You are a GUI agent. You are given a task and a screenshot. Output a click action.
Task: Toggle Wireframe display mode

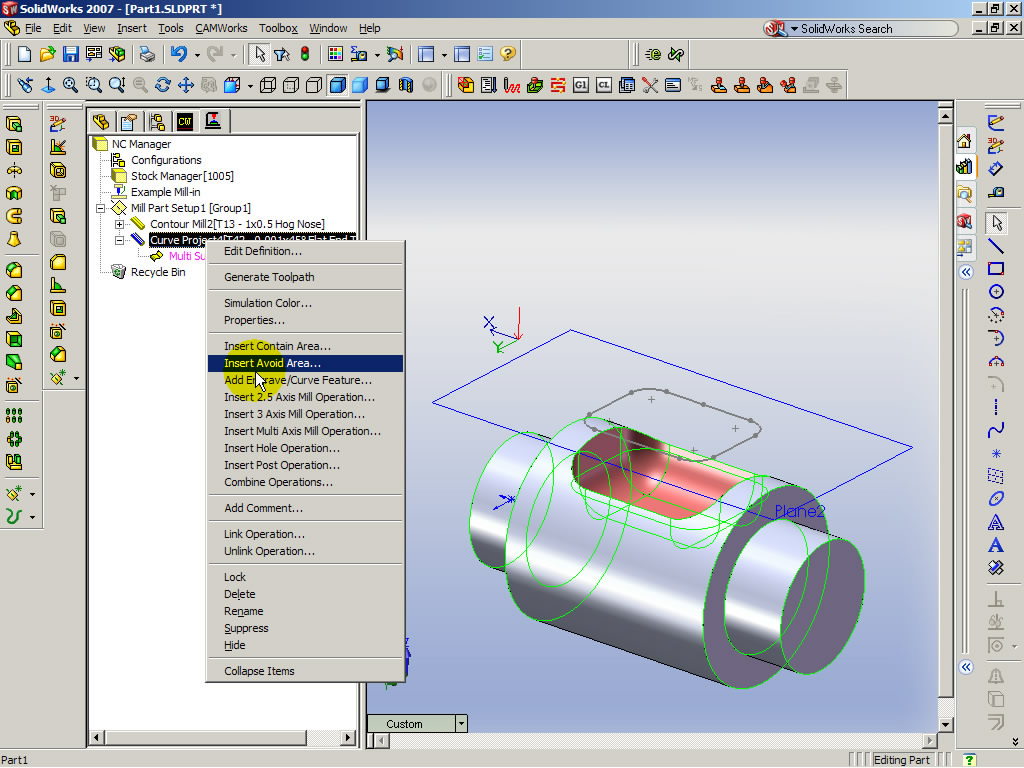pos(268,85)
